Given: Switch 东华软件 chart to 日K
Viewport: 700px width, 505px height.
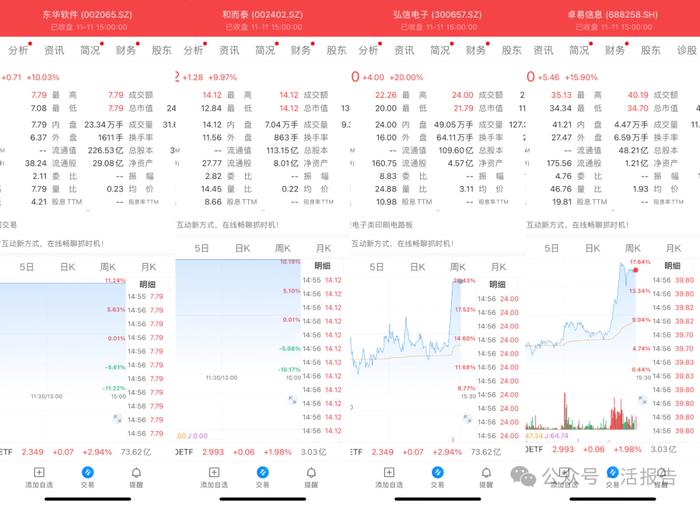Looking at the screenshot, I should coord(67,267).
